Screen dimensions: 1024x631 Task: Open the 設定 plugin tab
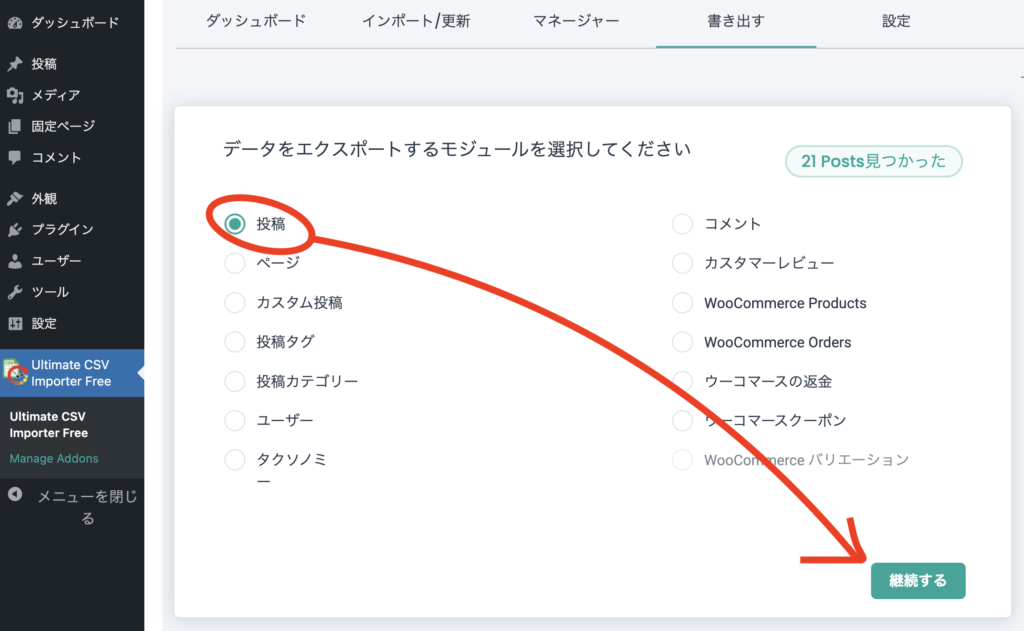[896, 21]
